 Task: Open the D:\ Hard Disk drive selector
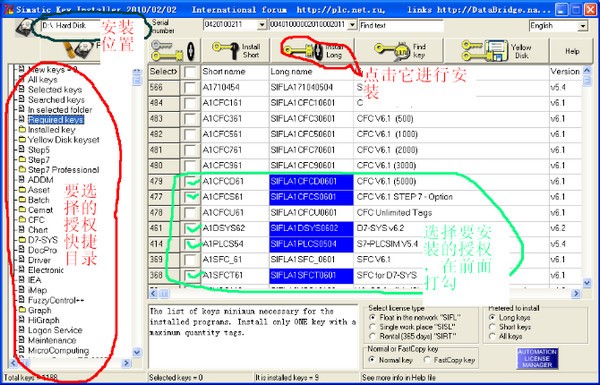click(x=71, y=26)
